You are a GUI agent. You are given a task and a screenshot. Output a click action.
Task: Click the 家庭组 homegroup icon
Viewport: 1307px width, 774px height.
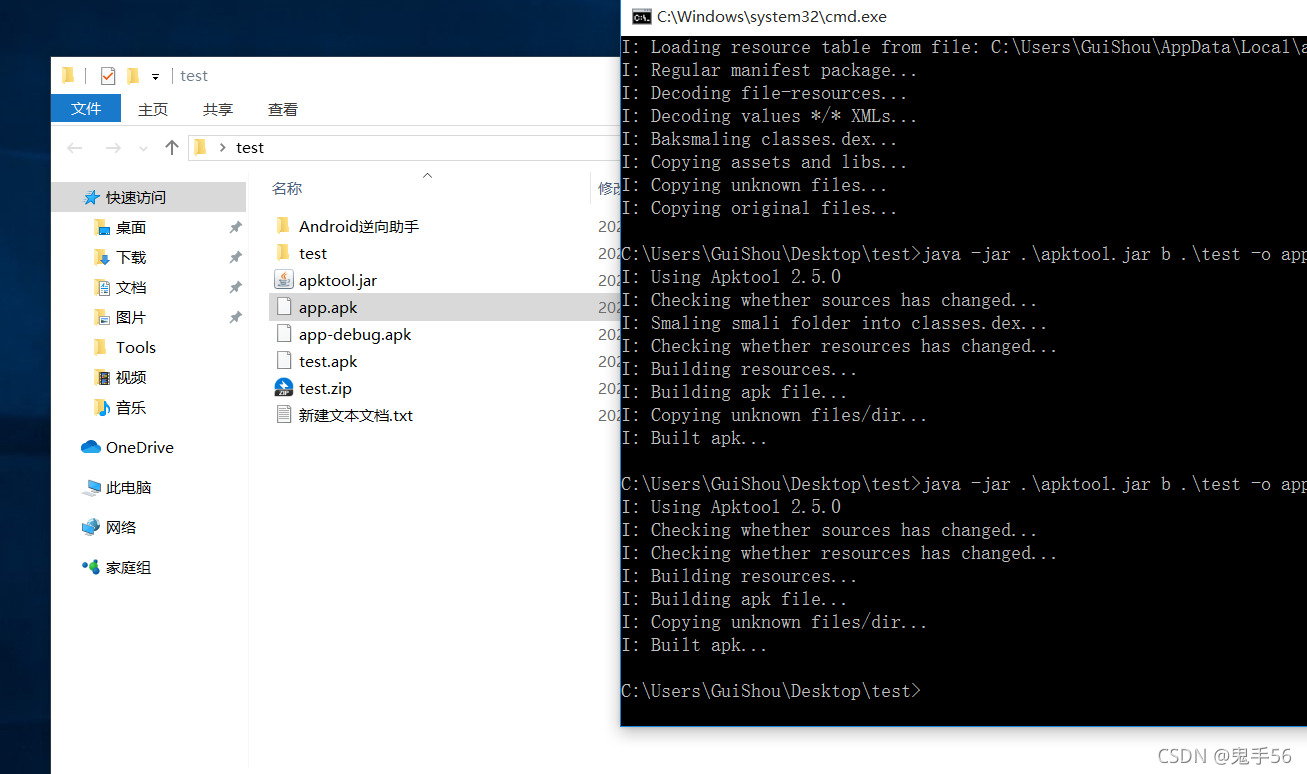(91, 567)
